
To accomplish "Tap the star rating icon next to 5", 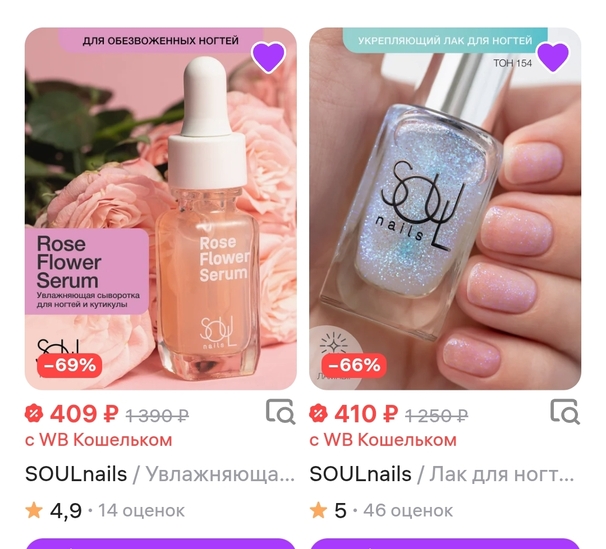I will point(318,510).
